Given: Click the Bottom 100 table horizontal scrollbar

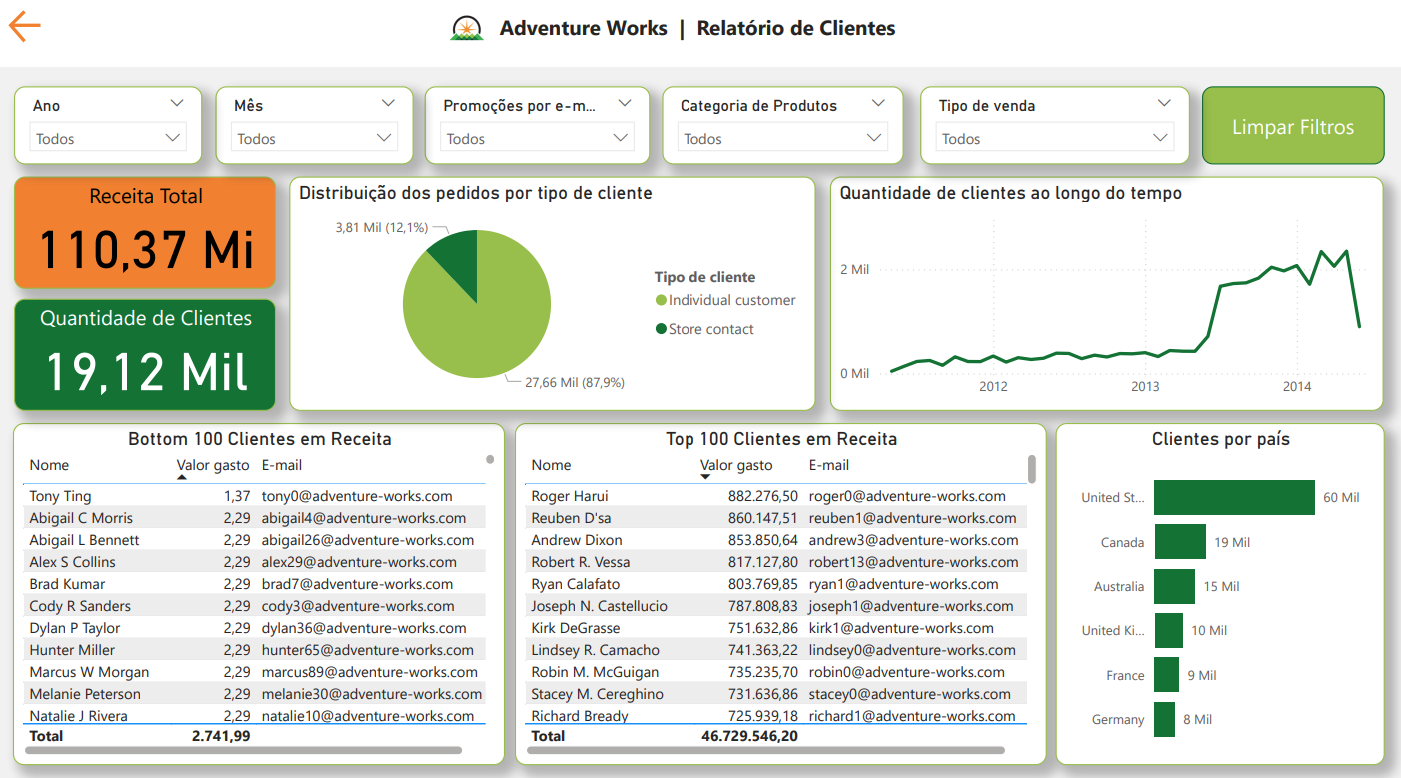Looking at the screenshot, I should pos(243,749).
